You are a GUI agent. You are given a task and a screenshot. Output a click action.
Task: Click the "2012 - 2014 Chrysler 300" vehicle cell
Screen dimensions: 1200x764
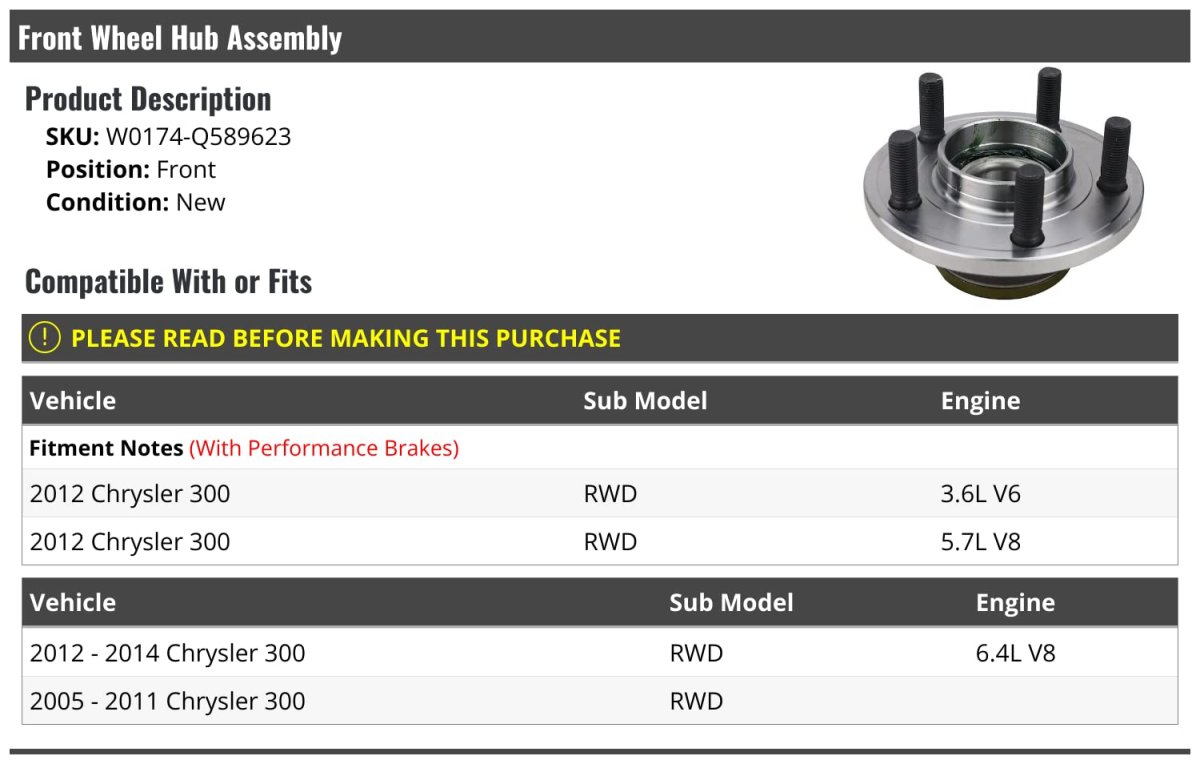tap(167, 653)
